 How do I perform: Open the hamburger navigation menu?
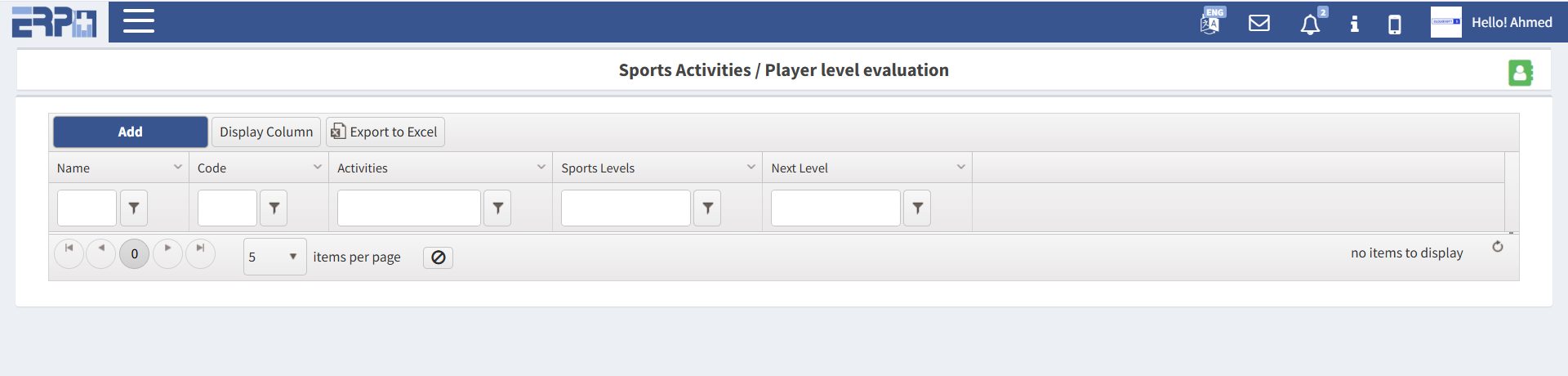tap(139, 21)
